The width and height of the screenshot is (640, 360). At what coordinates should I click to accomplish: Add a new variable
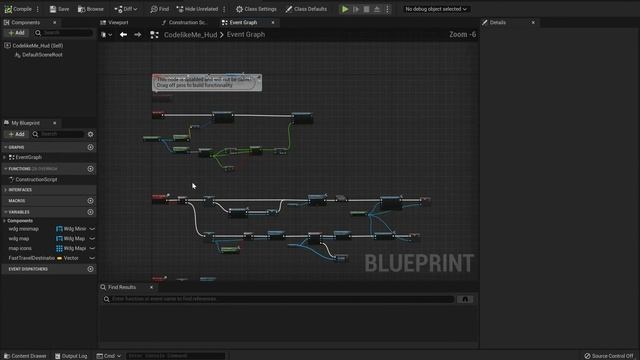[91, 212]
